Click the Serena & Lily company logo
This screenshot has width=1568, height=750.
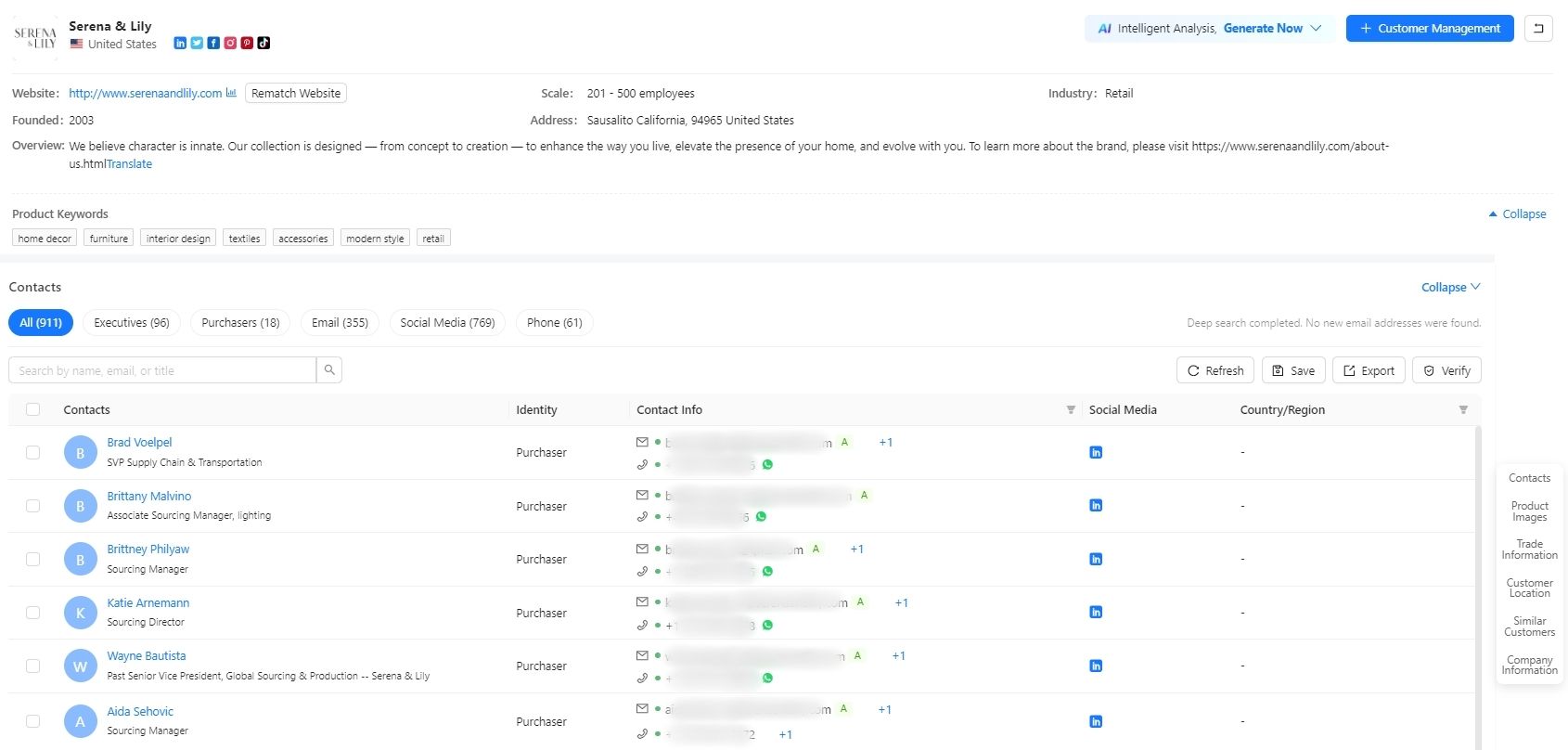tap(35, 37)
